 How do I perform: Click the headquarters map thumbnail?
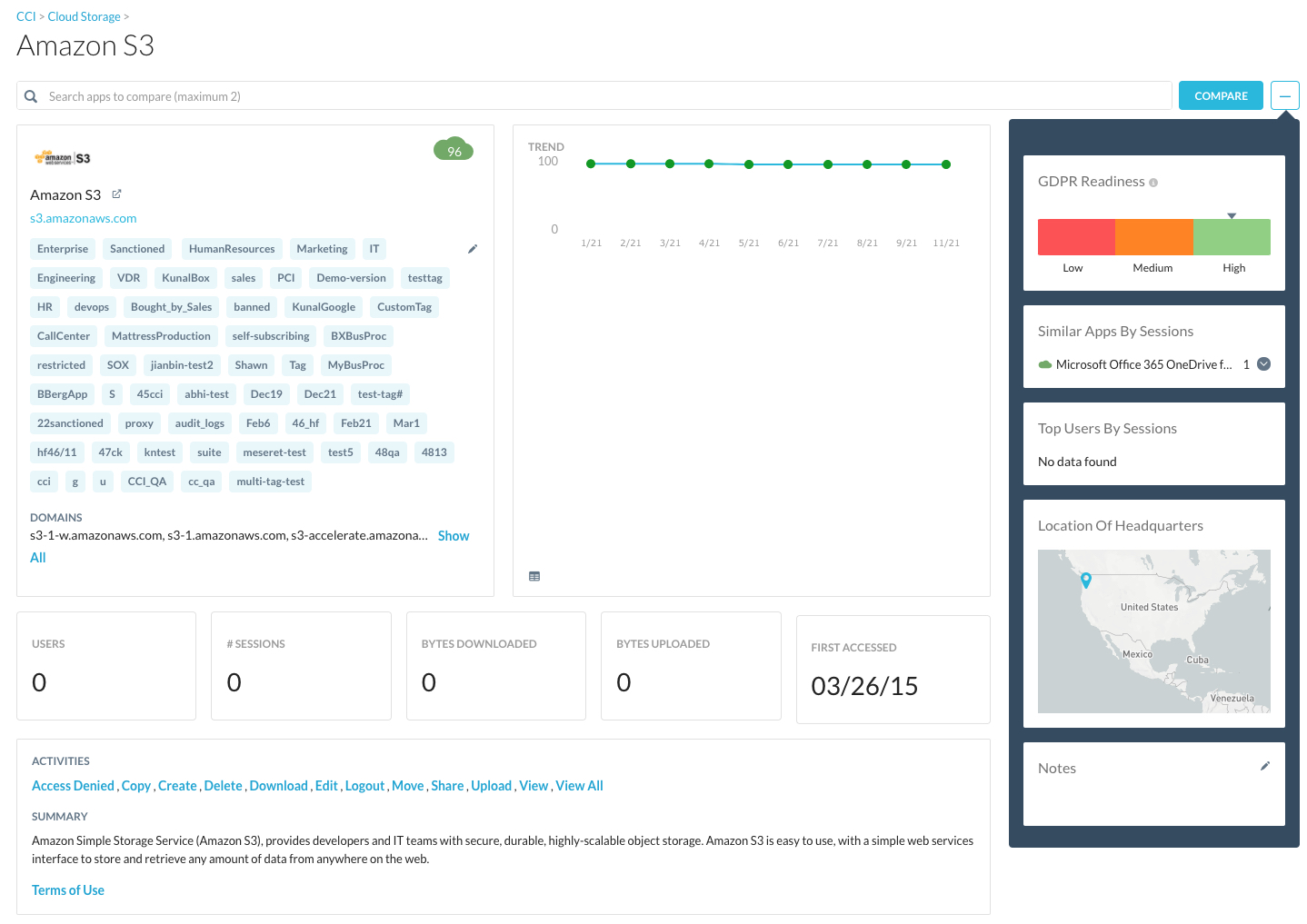pos(1154,631)
